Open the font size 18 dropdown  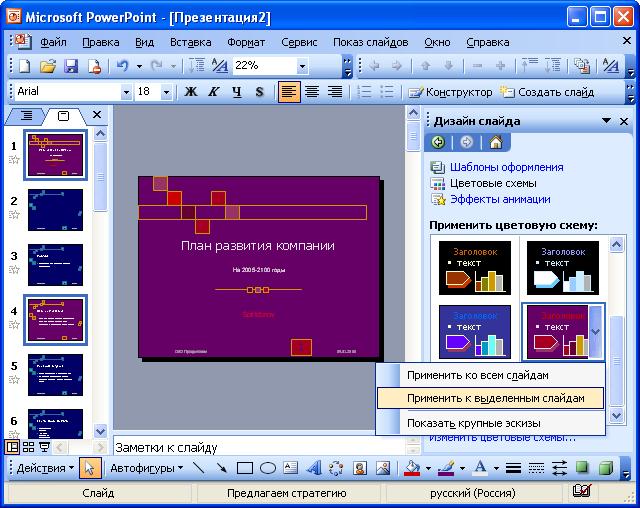click(x=166, y=92)
